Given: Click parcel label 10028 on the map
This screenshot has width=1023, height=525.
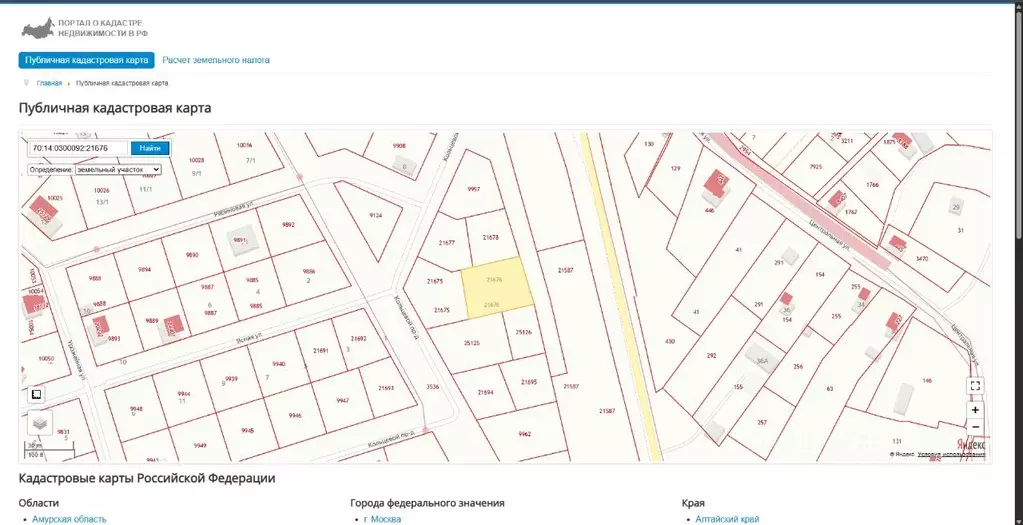Looking at the screenshot, I should click(x=196, y=160).
